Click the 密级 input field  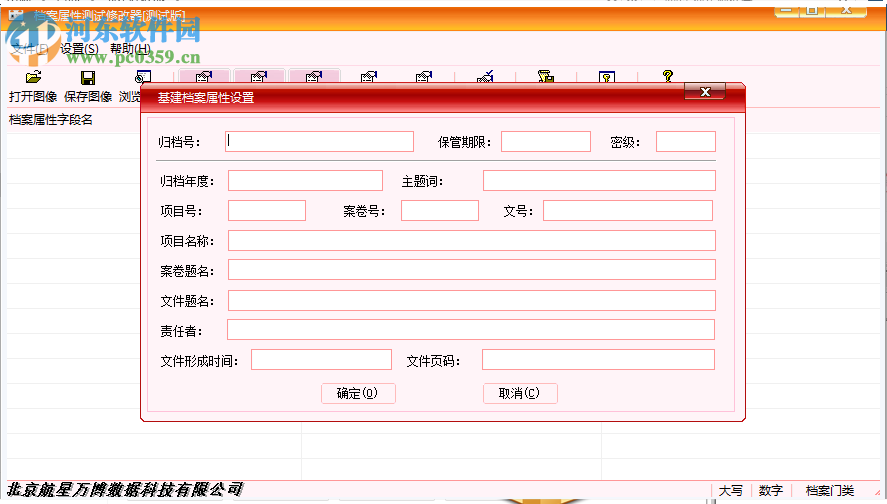pyautogui.click(x=686, y=141)
